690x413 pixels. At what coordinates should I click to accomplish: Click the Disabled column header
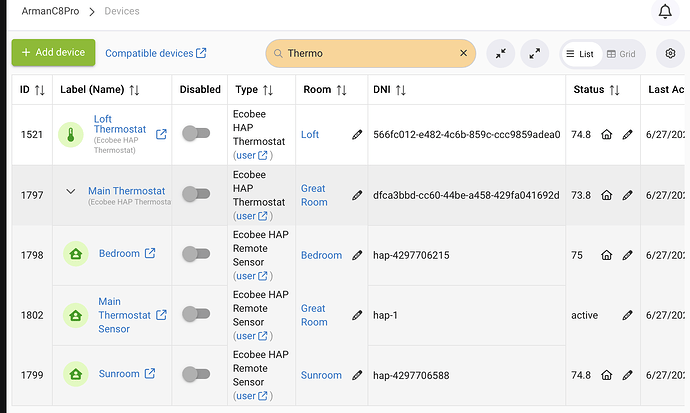click(200, 90)
